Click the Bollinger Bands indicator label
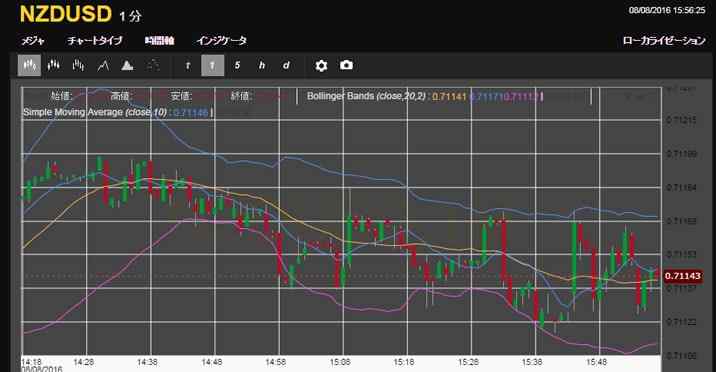This screenshot has width=716, height=372. (367, 96)
